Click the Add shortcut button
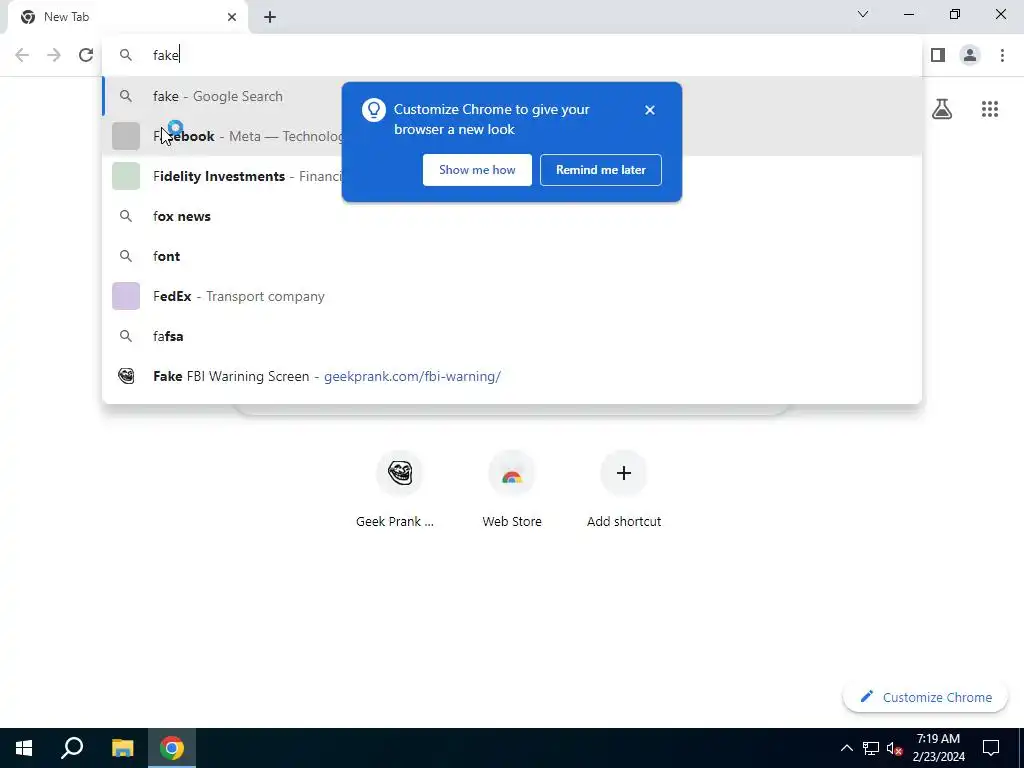Image resolution: width=1024 pixels, height=768 pixels. click(x=624, y=489)
